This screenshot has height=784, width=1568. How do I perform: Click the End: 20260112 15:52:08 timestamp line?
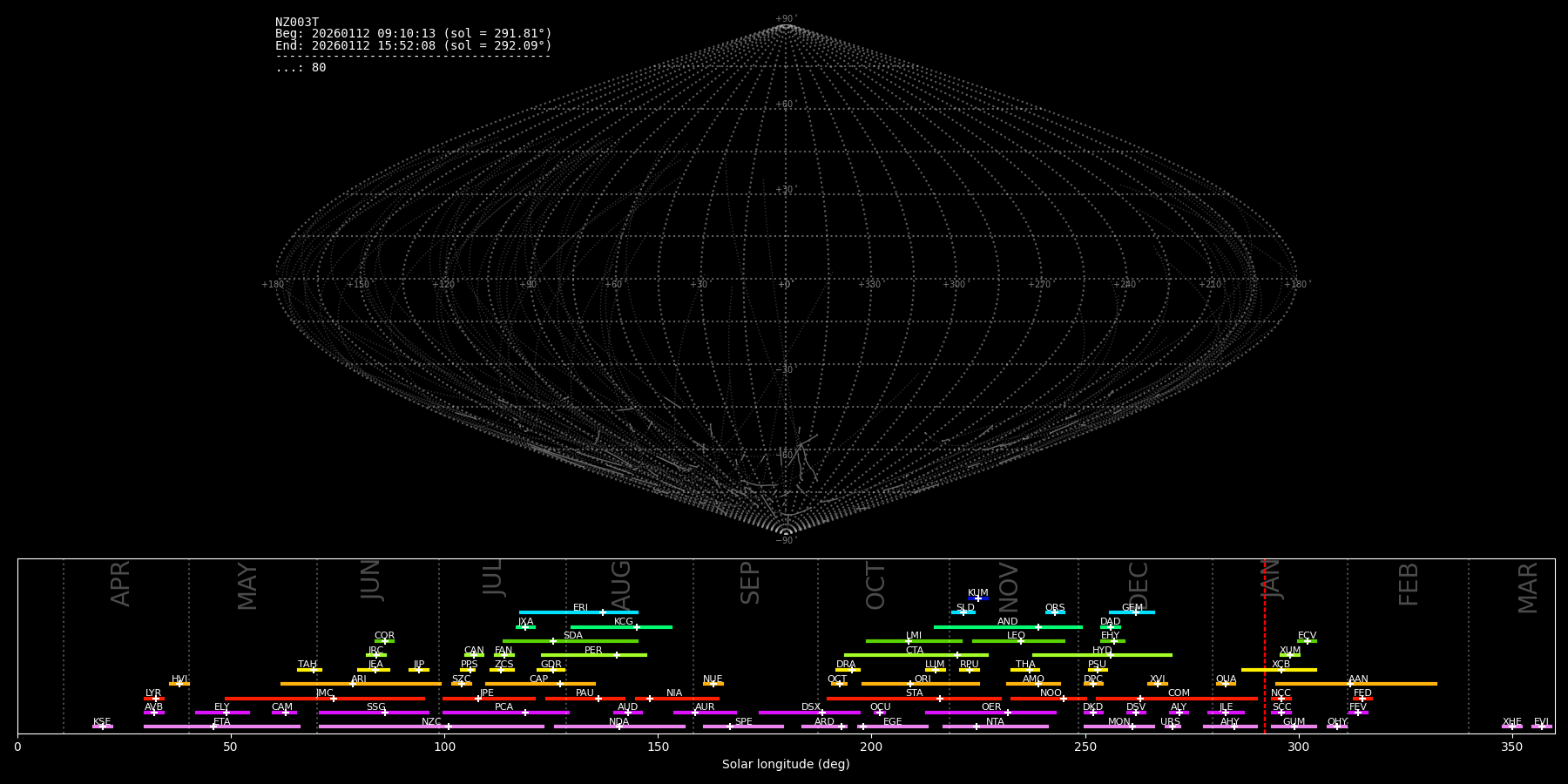(x=414, y=45)
